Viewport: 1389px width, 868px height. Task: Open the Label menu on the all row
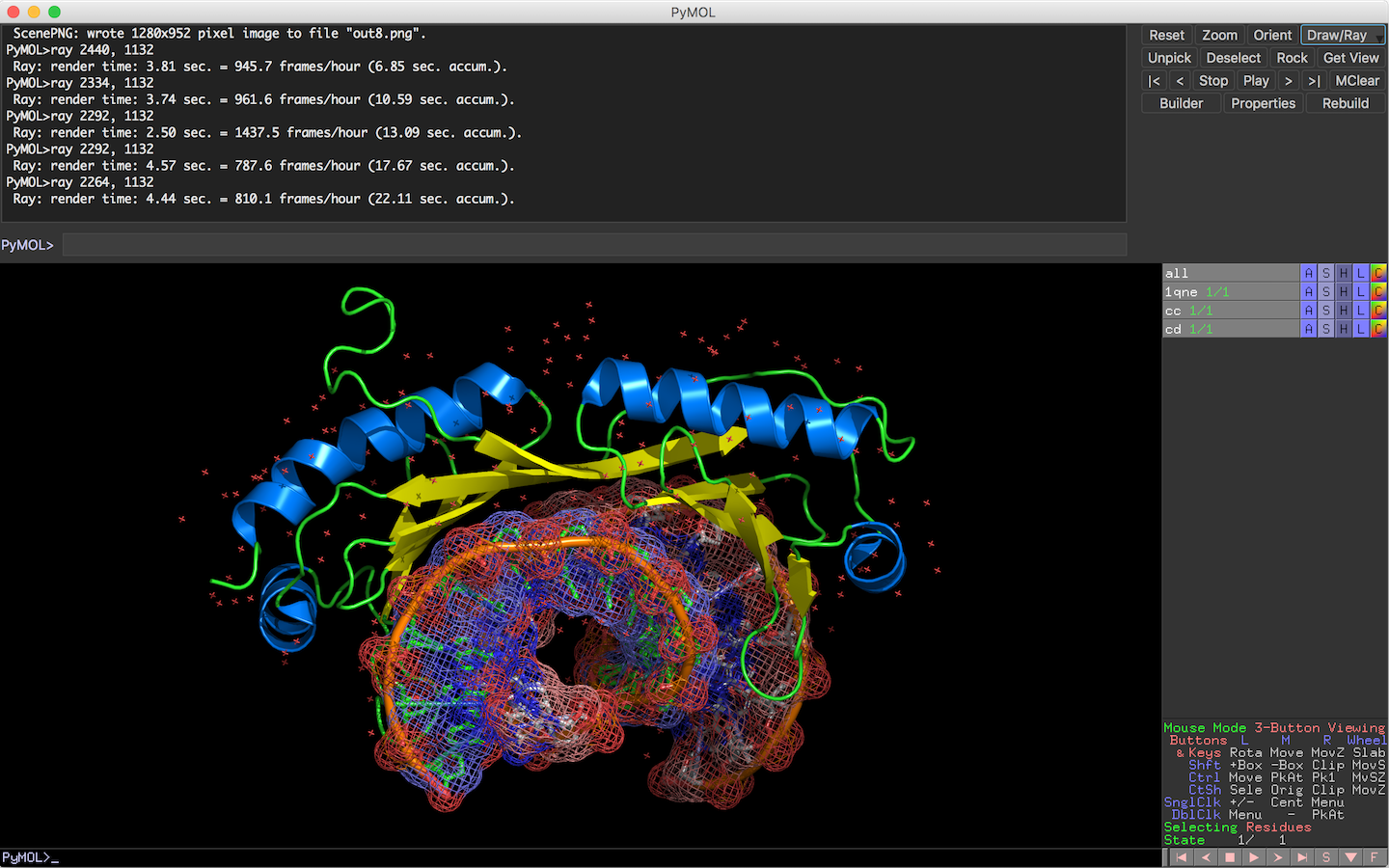[x=1360, y=273]
